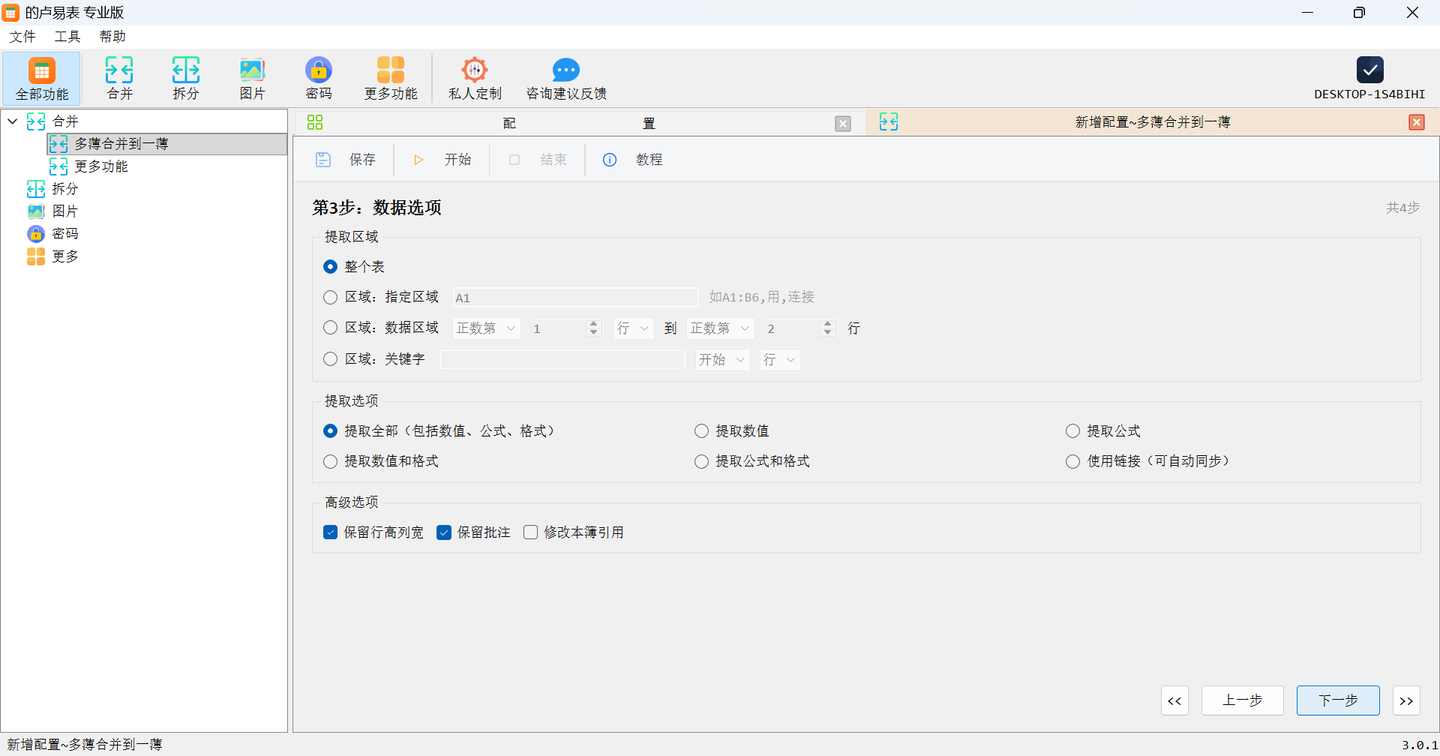Open the 行 dropdown before 到
This screenshot has width=1440, height=756.
tap(634, 328)
